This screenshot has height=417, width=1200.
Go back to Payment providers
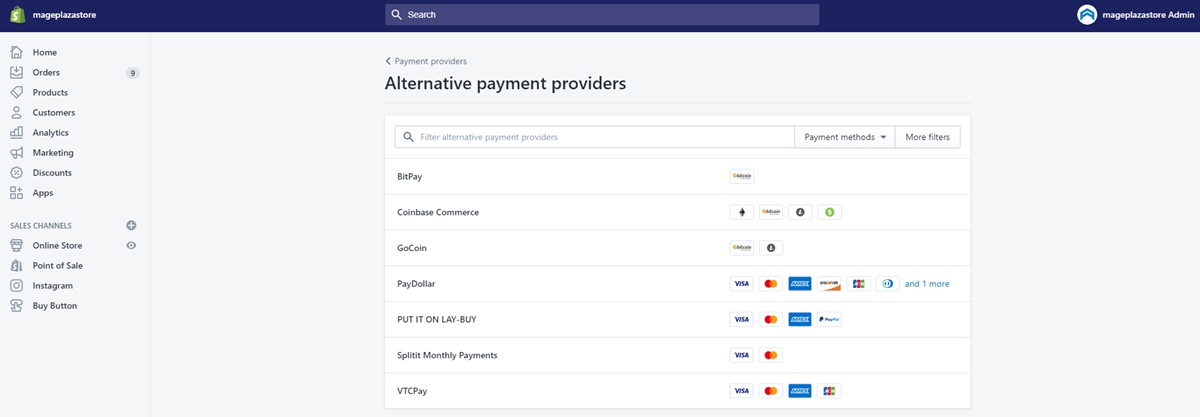[426, 61]
